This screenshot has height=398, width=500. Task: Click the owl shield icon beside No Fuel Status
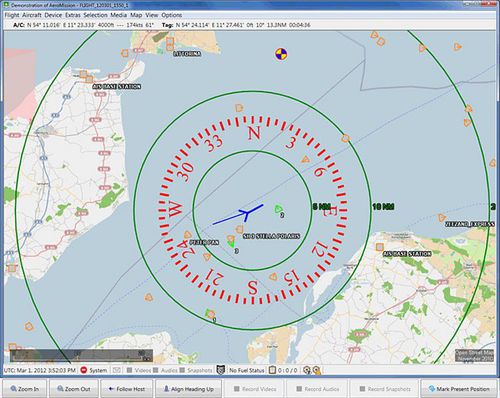click(220, 370)
